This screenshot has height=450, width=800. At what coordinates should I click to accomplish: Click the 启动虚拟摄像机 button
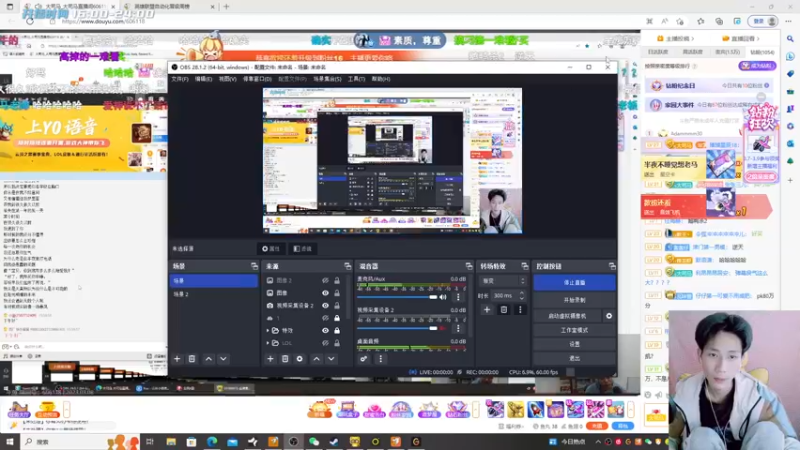tap(567, 316)
